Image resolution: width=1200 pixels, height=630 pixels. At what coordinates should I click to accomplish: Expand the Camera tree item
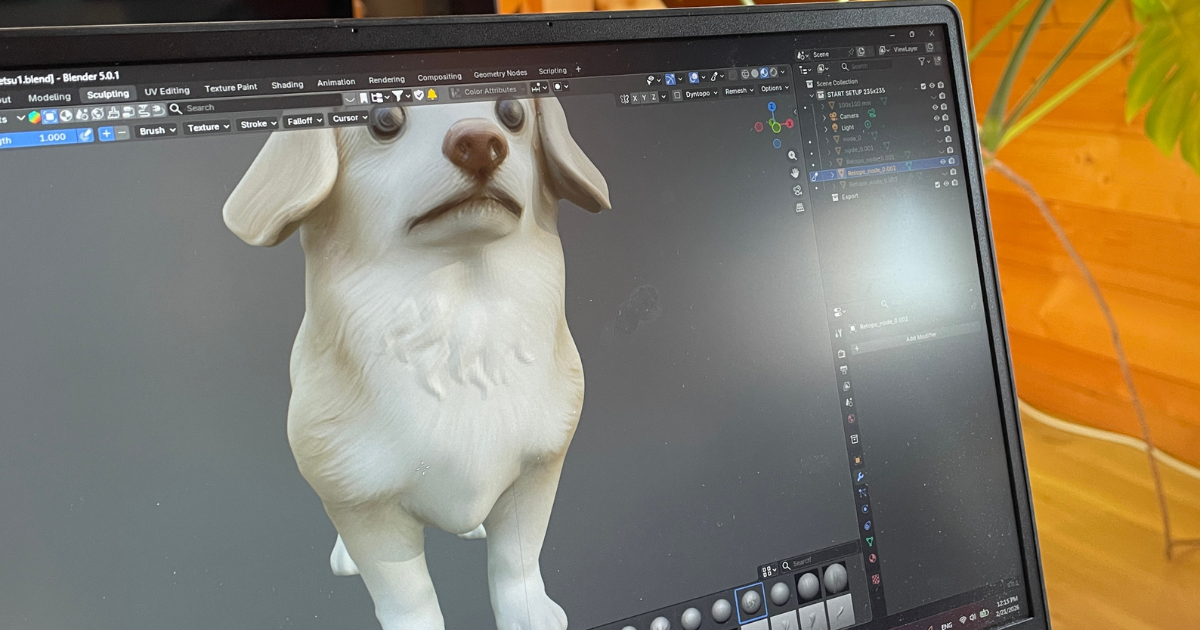[824, 117]
